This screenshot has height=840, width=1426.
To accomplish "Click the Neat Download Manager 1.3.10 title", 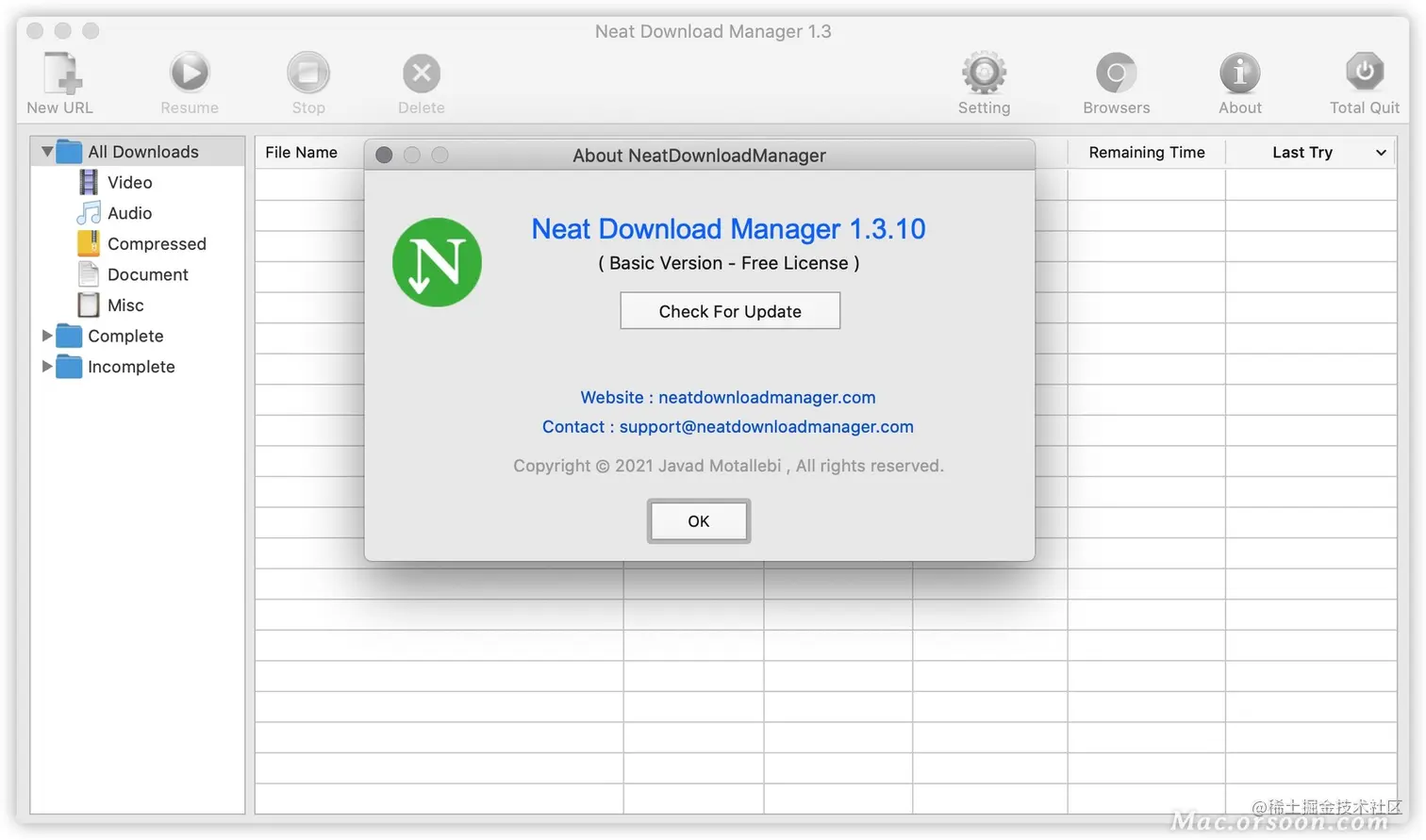I will click(729, 229).
